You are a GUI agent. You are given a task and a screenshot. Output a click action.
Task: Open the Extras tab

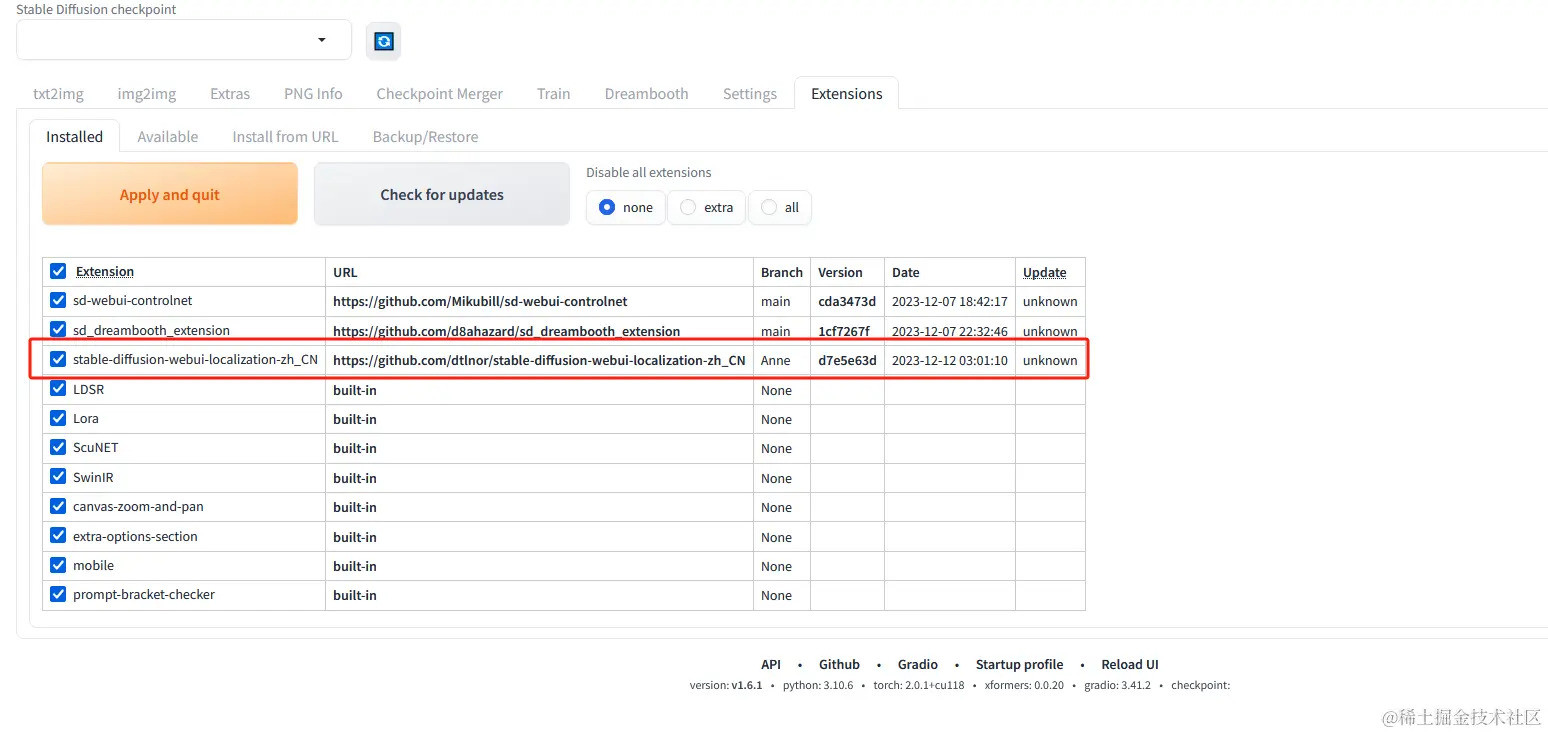230,94
